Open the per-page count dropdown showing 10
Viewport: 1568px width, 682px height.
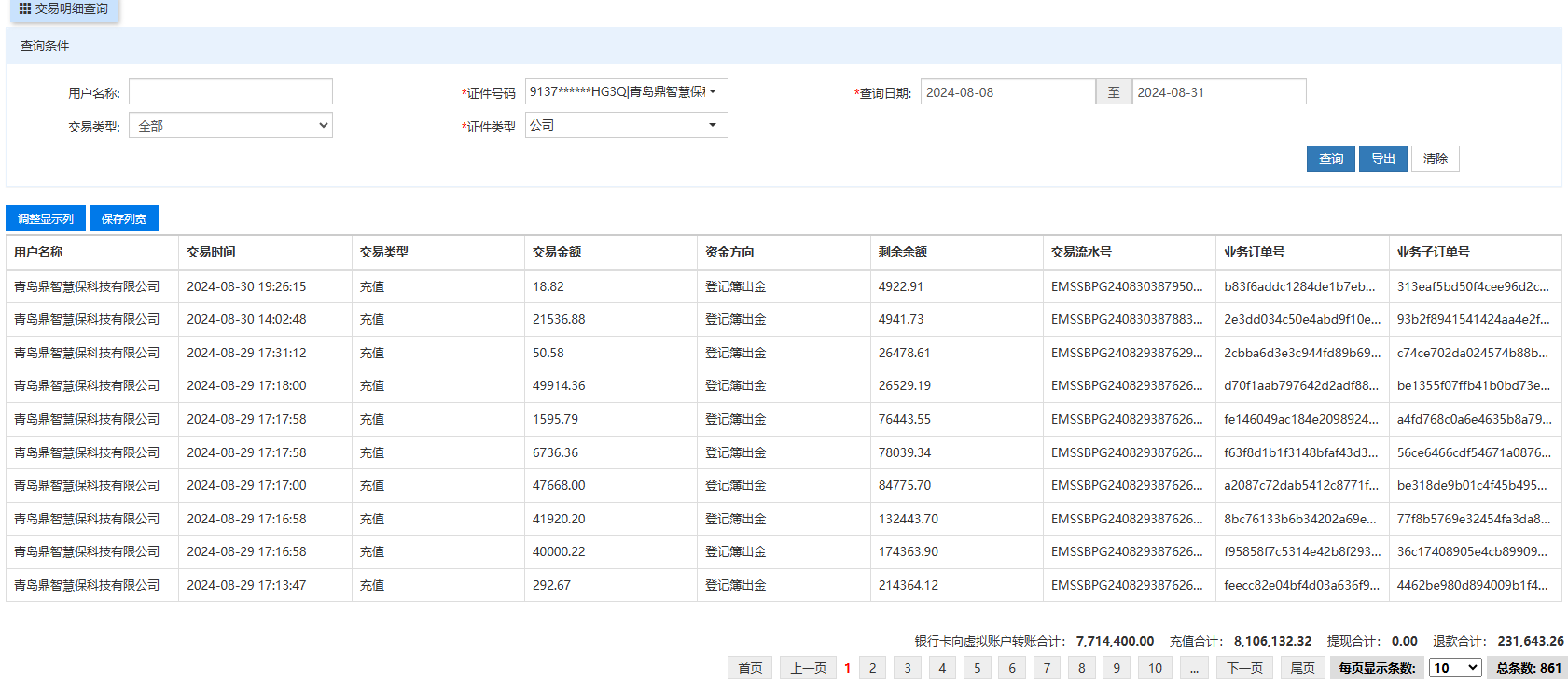1454,668
